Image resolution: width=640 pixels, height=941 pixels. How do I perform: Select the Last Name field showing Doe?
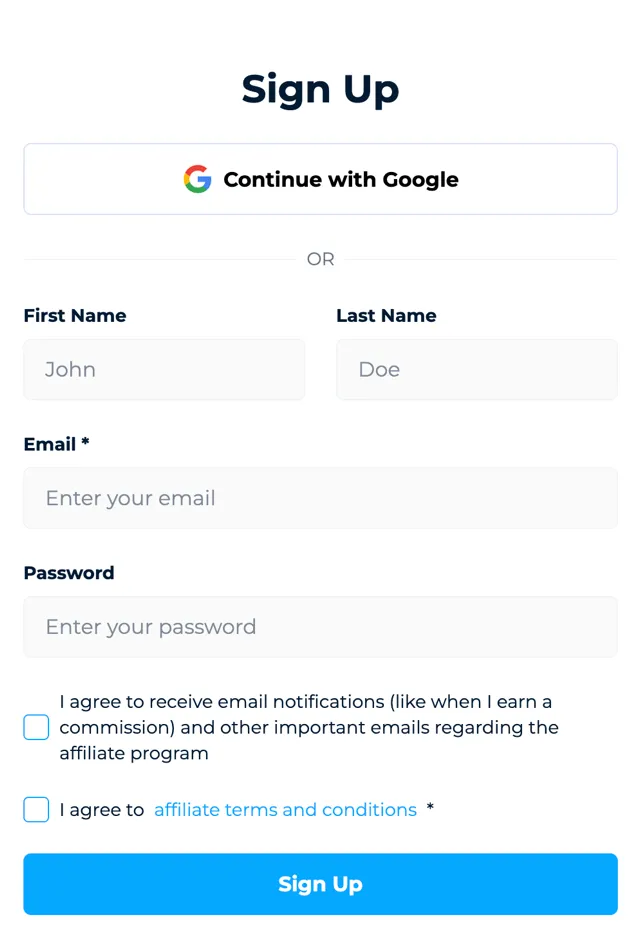(476, 370)
